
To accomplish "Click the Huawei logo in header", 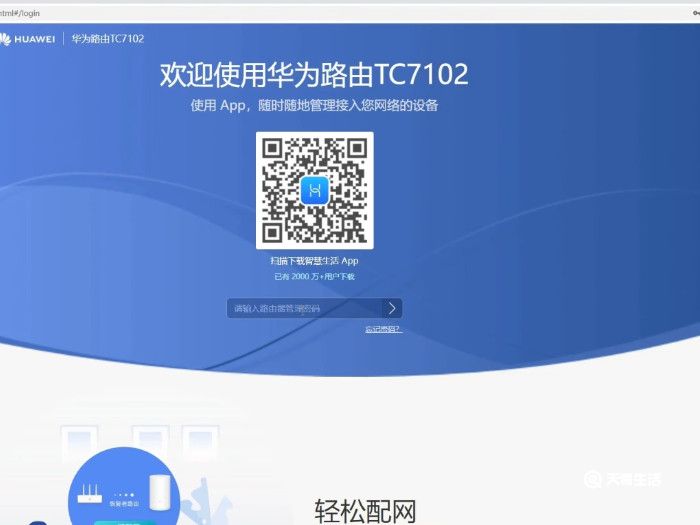I will [28, 39].
